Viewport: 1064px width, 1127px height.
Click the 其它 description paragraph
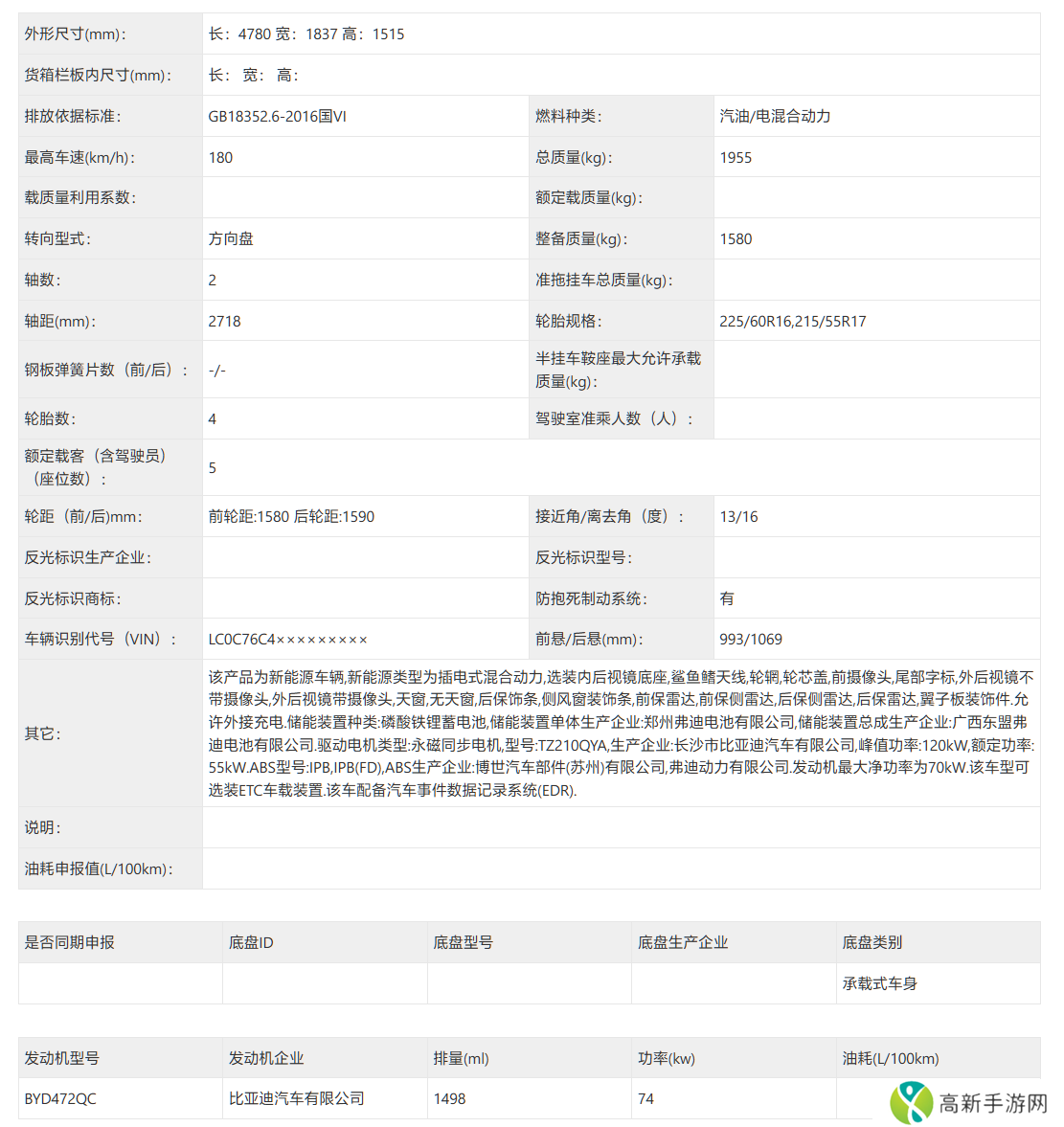(621, 733)
